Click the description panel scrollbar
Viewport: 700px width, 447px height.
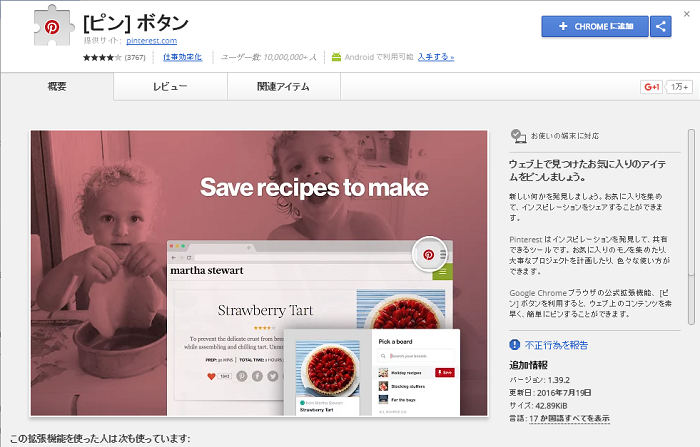pyautogui.click(x=691, y=227)
